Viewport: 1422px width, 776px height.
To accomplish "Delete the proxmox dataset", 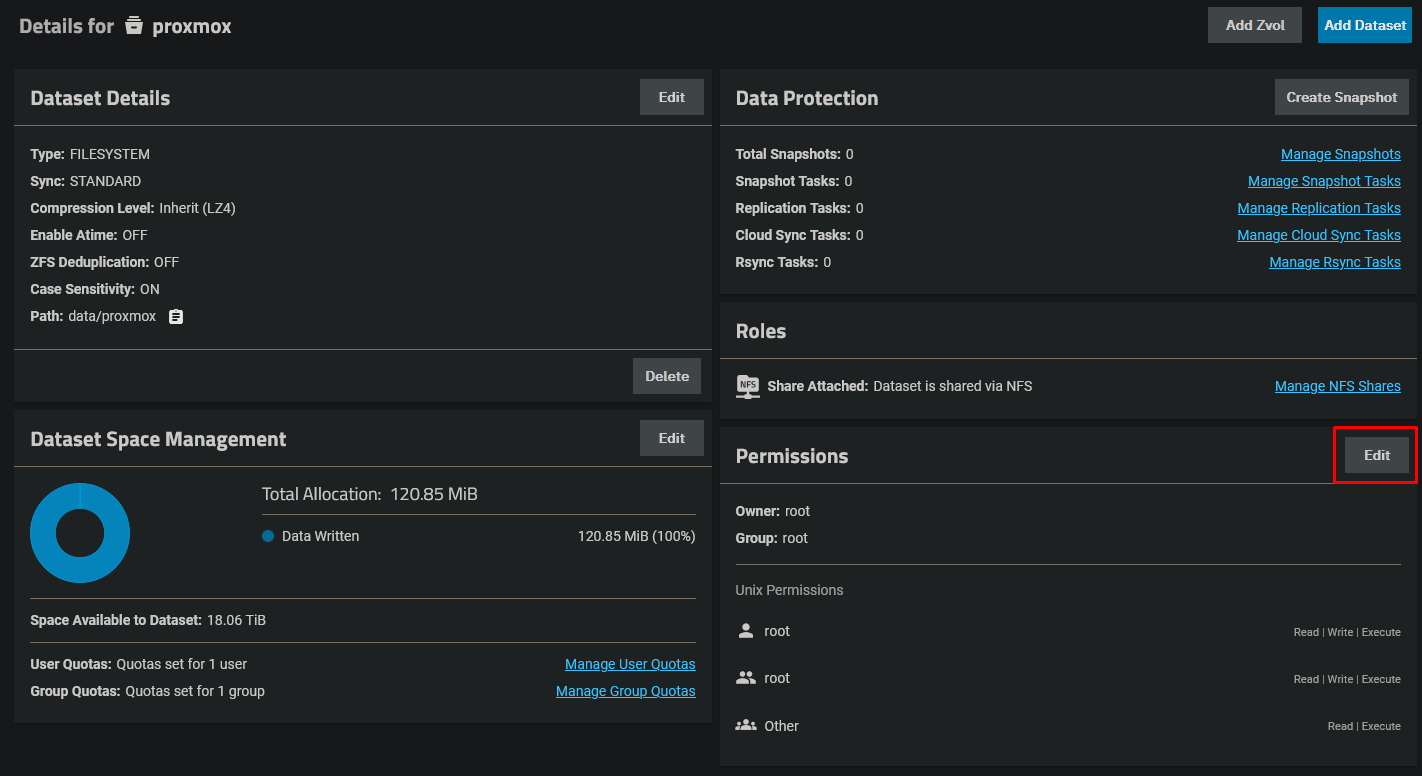I will tap(666, 376).
